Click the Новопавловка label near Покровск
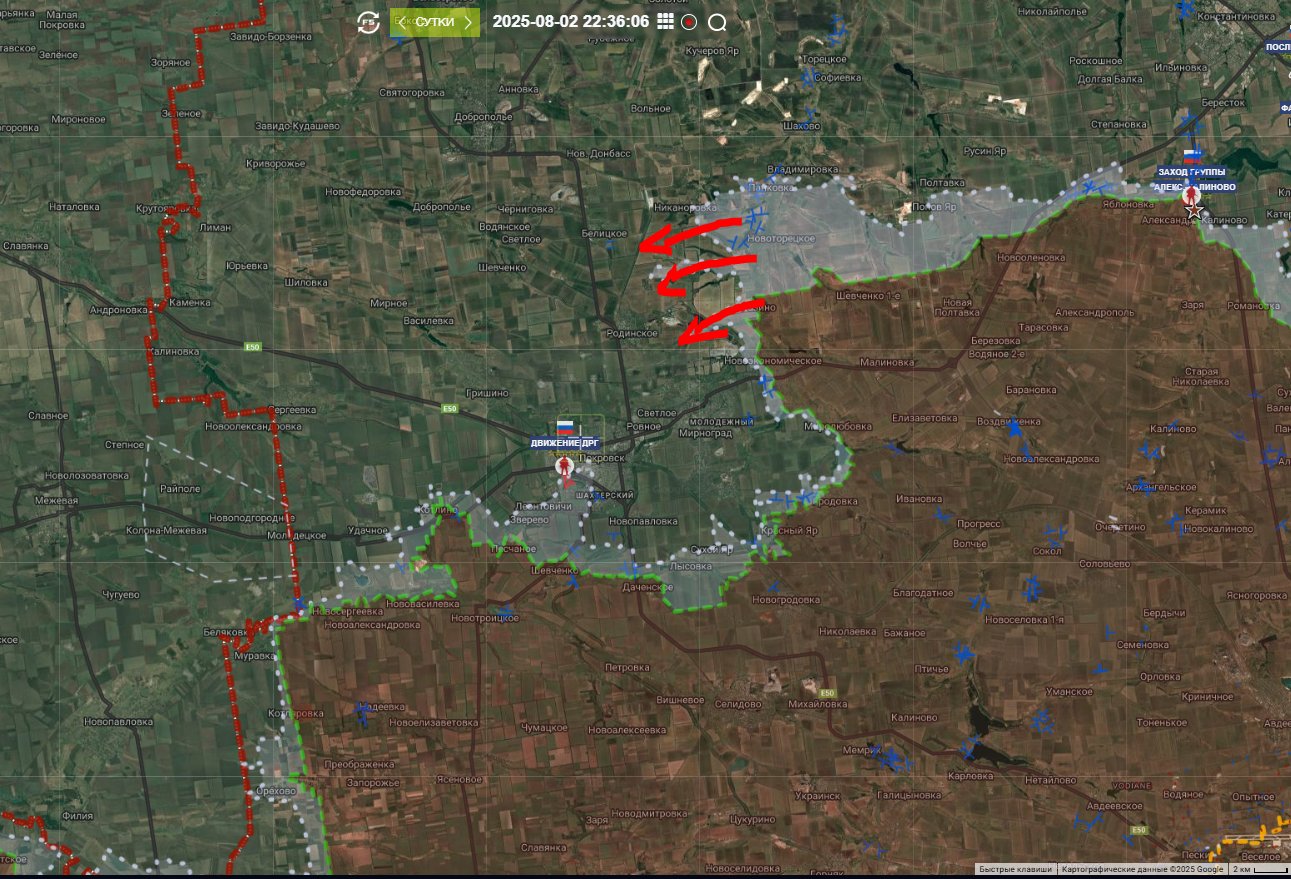 [x=642, y=521]
